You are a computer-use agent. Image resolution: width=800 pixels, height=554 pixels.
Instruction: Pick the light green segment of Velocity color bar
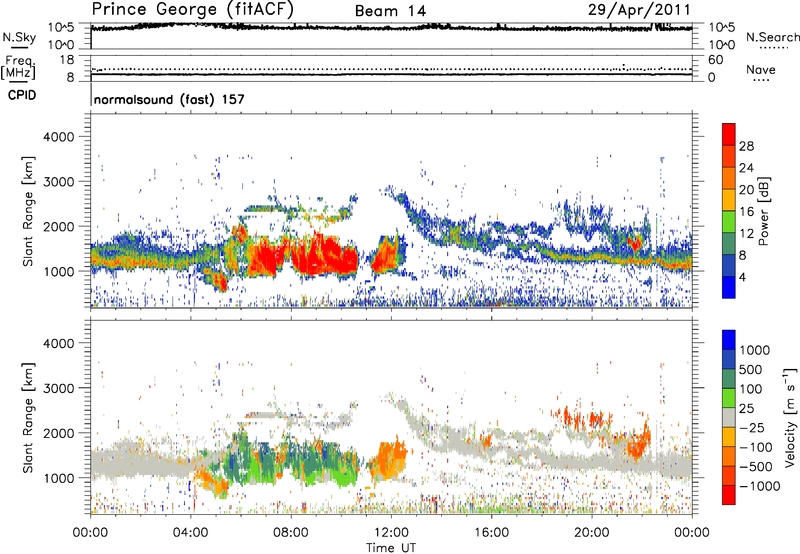click(729, 398)
